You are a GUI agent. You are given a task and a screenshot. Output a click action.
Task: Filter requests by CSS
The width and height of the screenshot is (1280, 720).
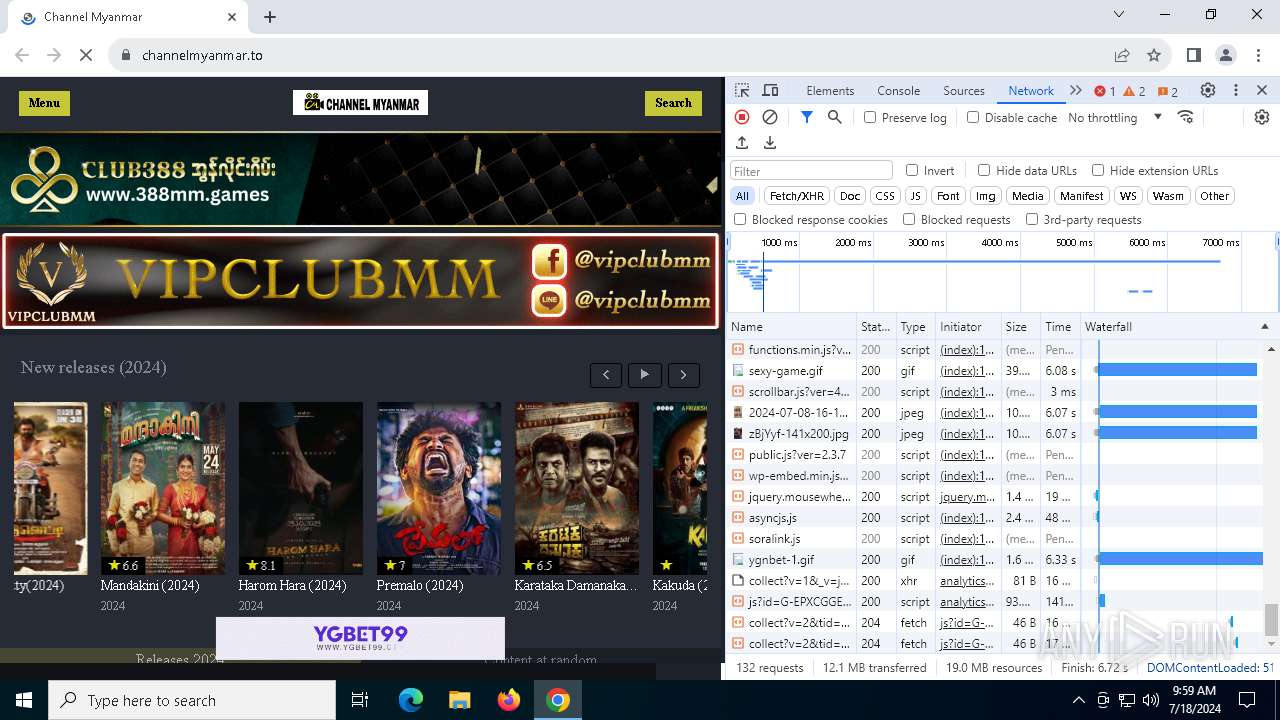click(885, 196)
